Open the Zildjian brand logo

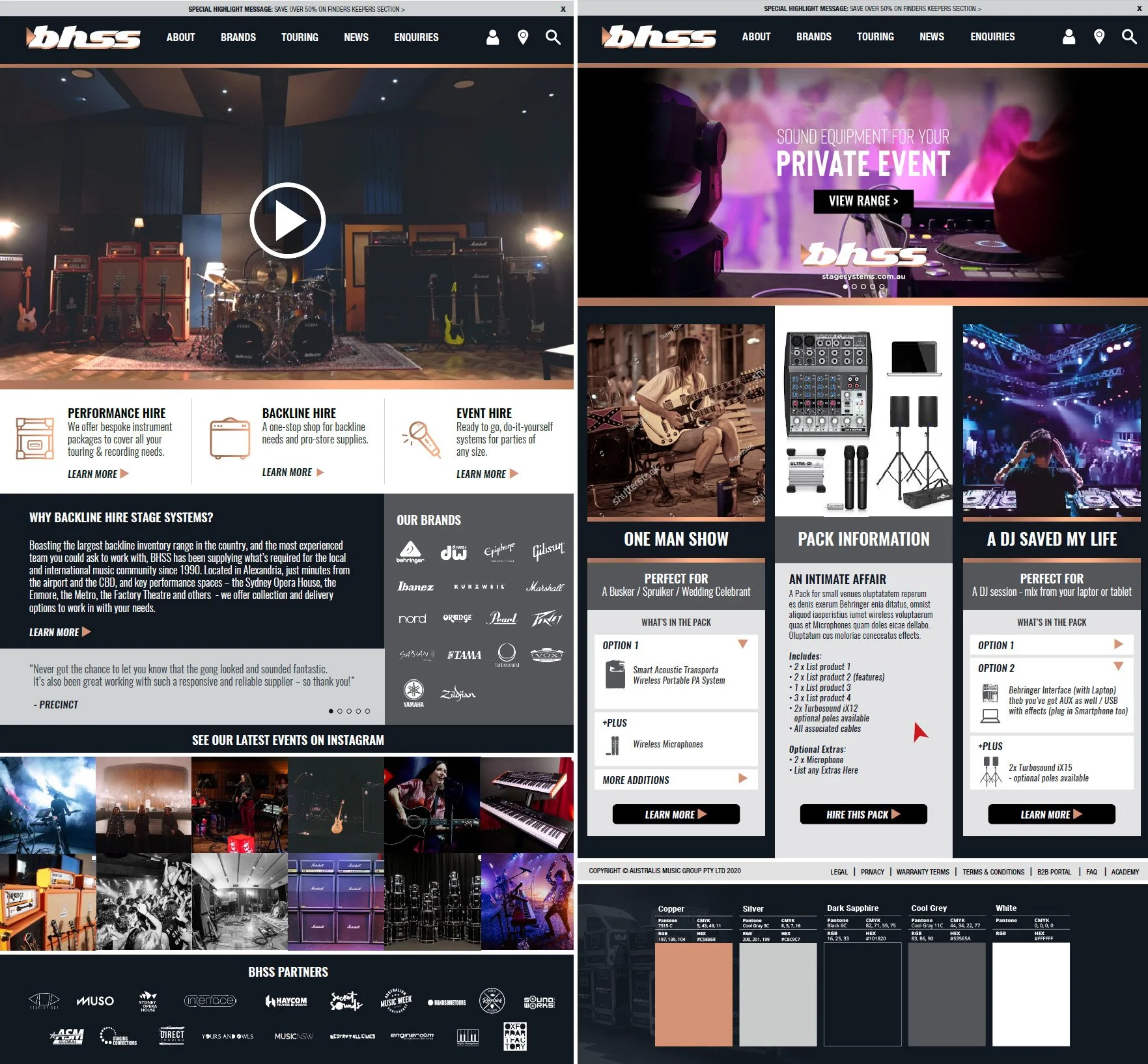[458, 693]
